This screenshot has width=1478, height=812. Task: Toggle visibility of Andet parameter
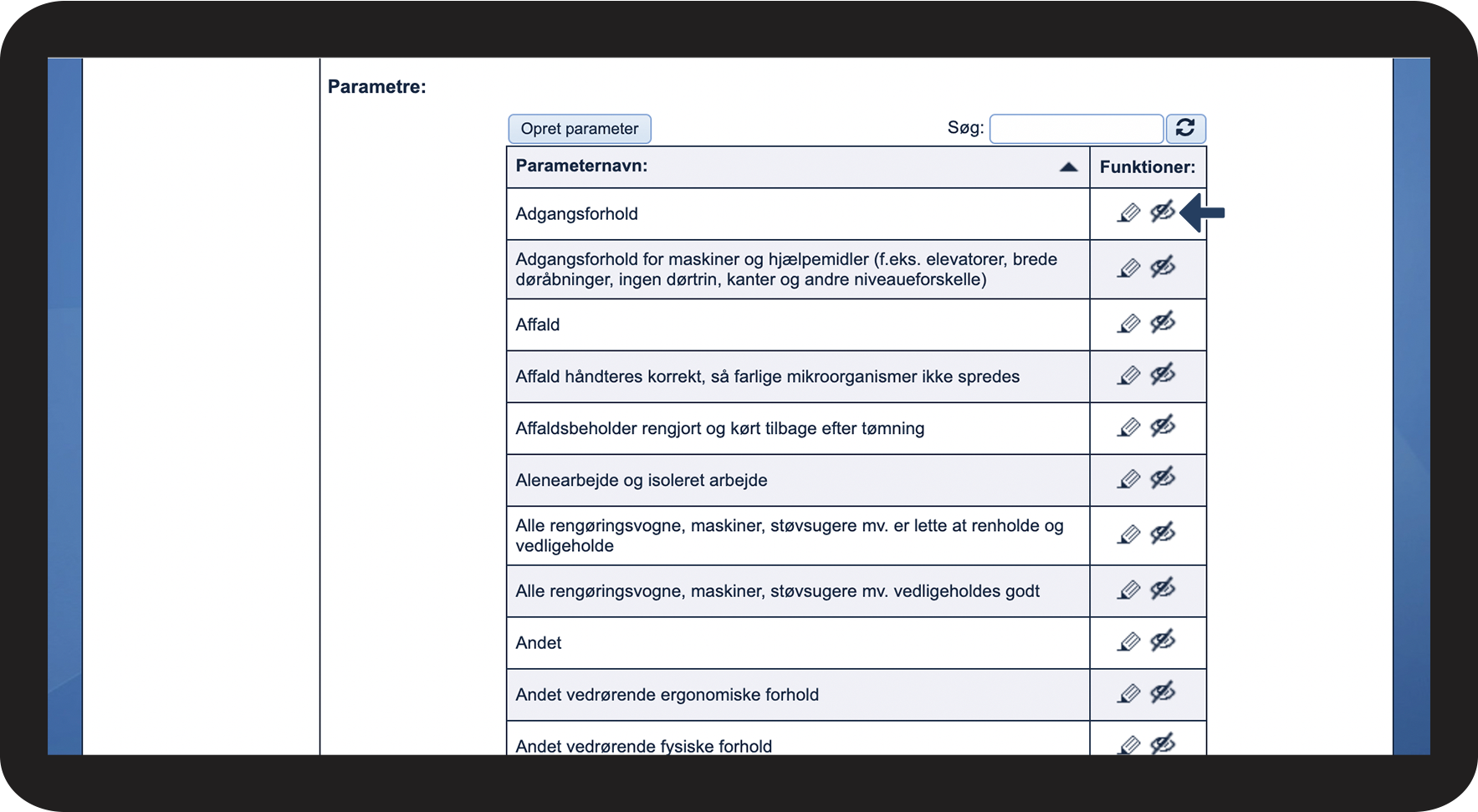point(1163,640)
